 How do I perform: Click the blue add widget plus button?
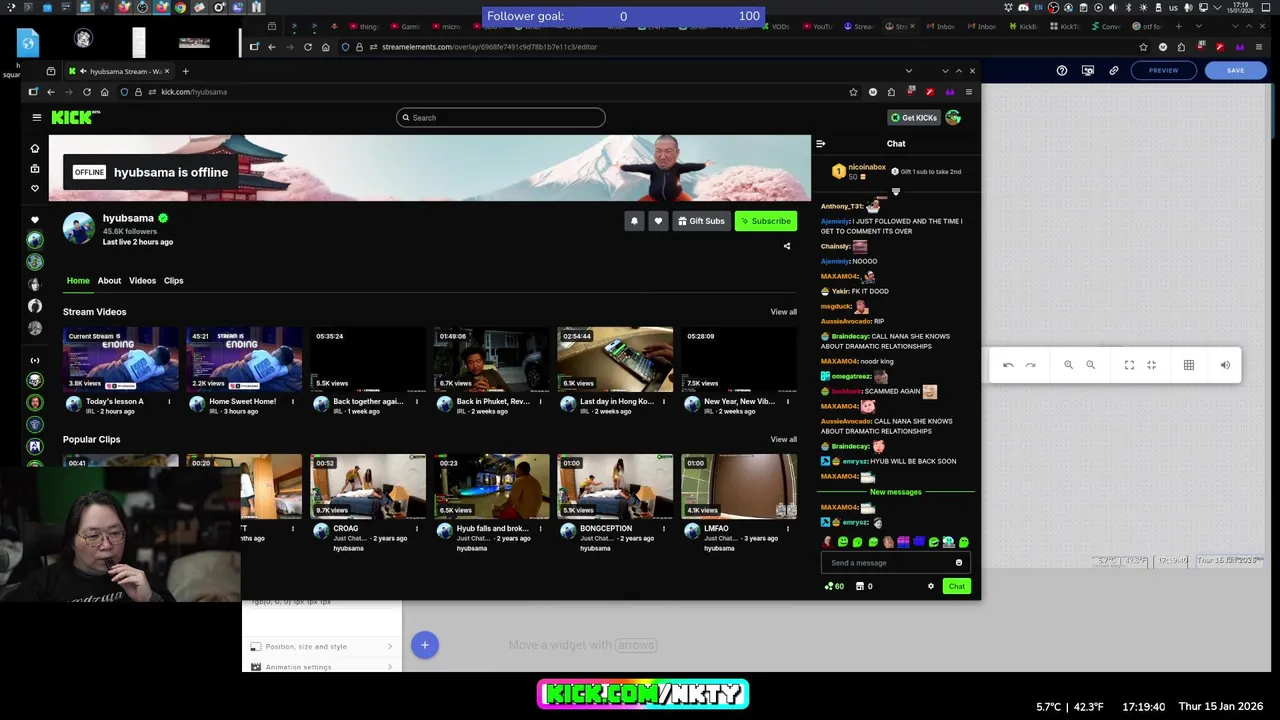pos(424,645)
